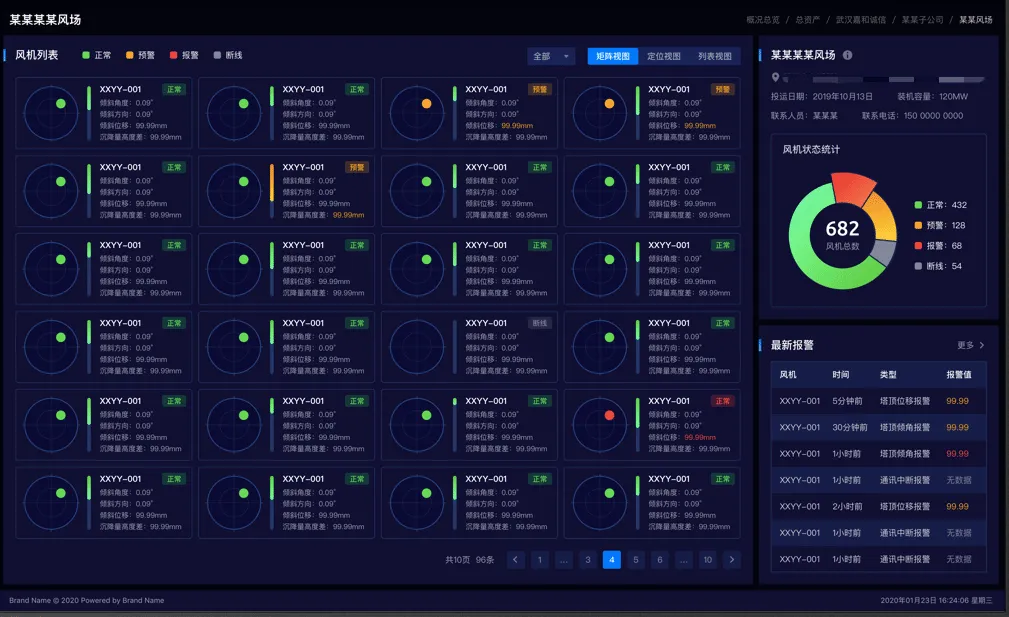Click the gray 断线 status badge on turbine card

(x=540, y=323)
